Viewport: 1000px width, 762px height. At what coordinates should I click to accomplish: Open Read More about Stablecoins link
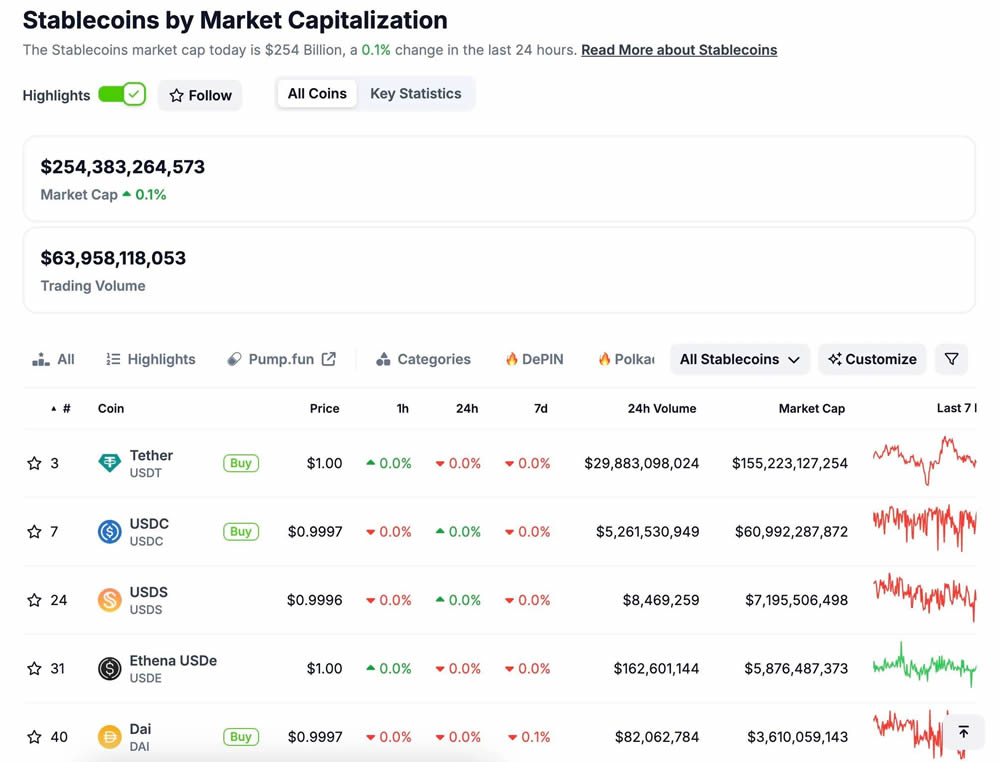678,50
